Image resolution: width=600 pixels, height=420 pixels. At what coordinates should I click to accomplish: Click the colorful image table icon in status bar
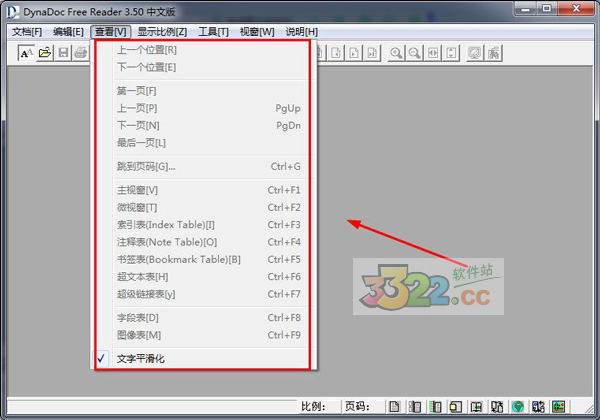(x=559, y=407)
